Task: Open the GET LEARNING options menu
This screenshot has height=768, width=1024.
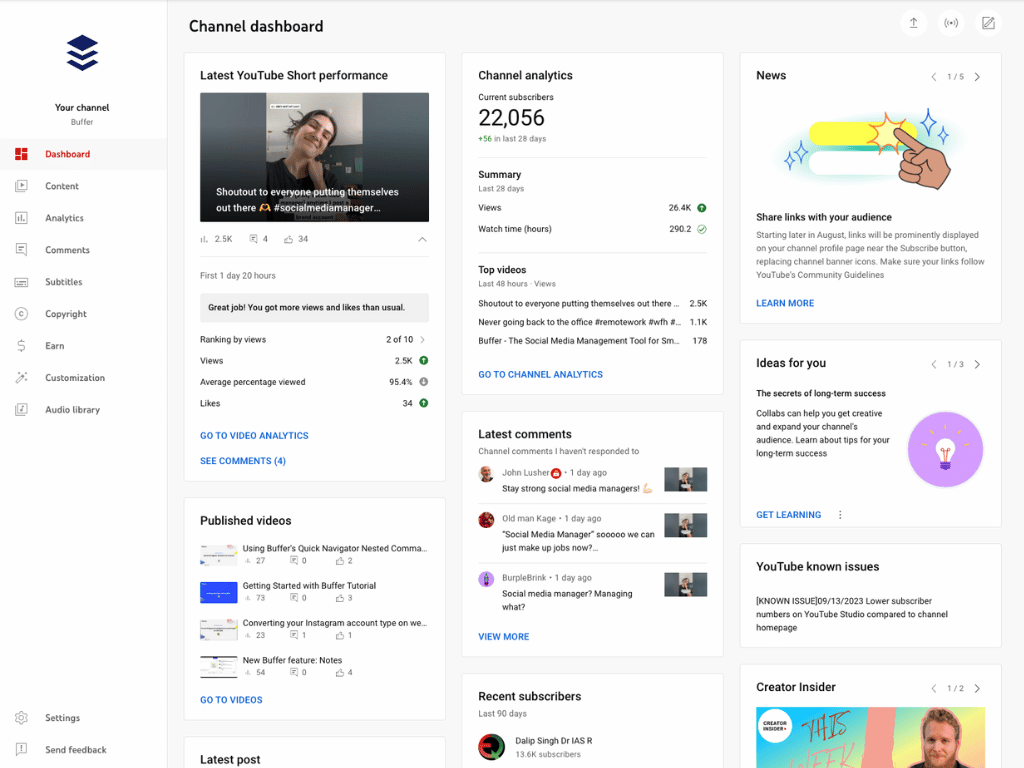Action: [x=839, y=514]
